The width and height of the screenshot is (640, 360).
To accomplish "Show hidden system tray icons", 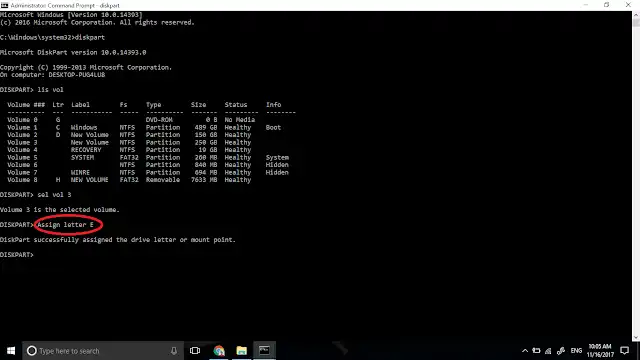I will [x=525, y=351].
